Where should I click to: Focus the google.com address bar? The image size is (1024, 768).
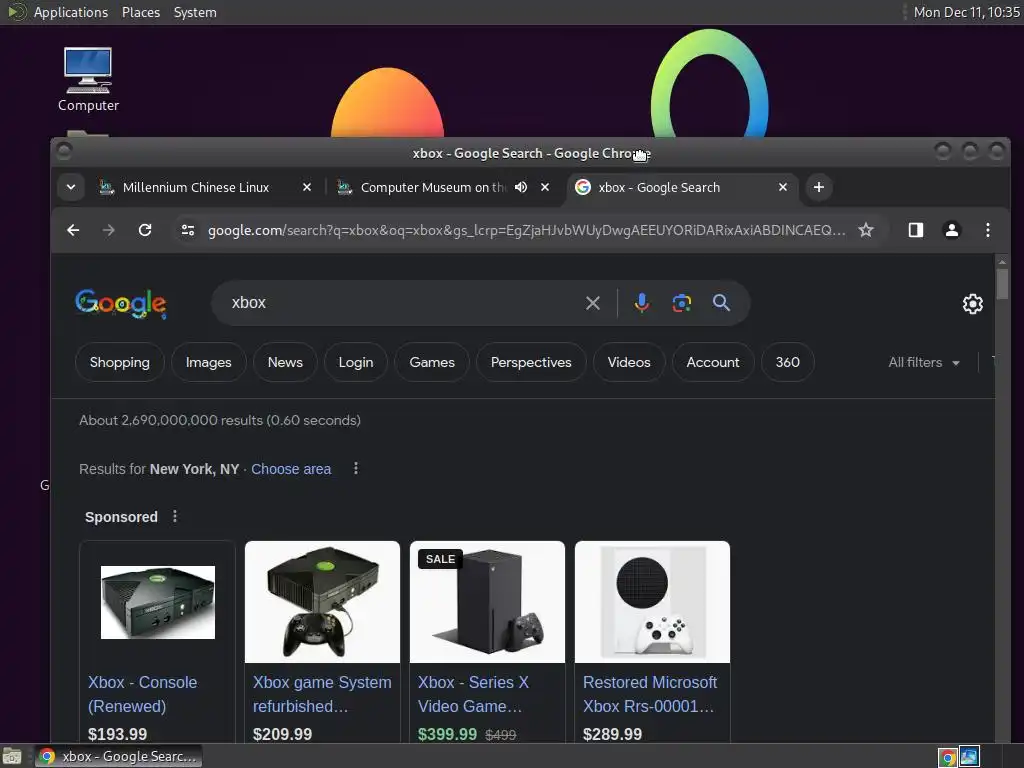click(526, 230)
